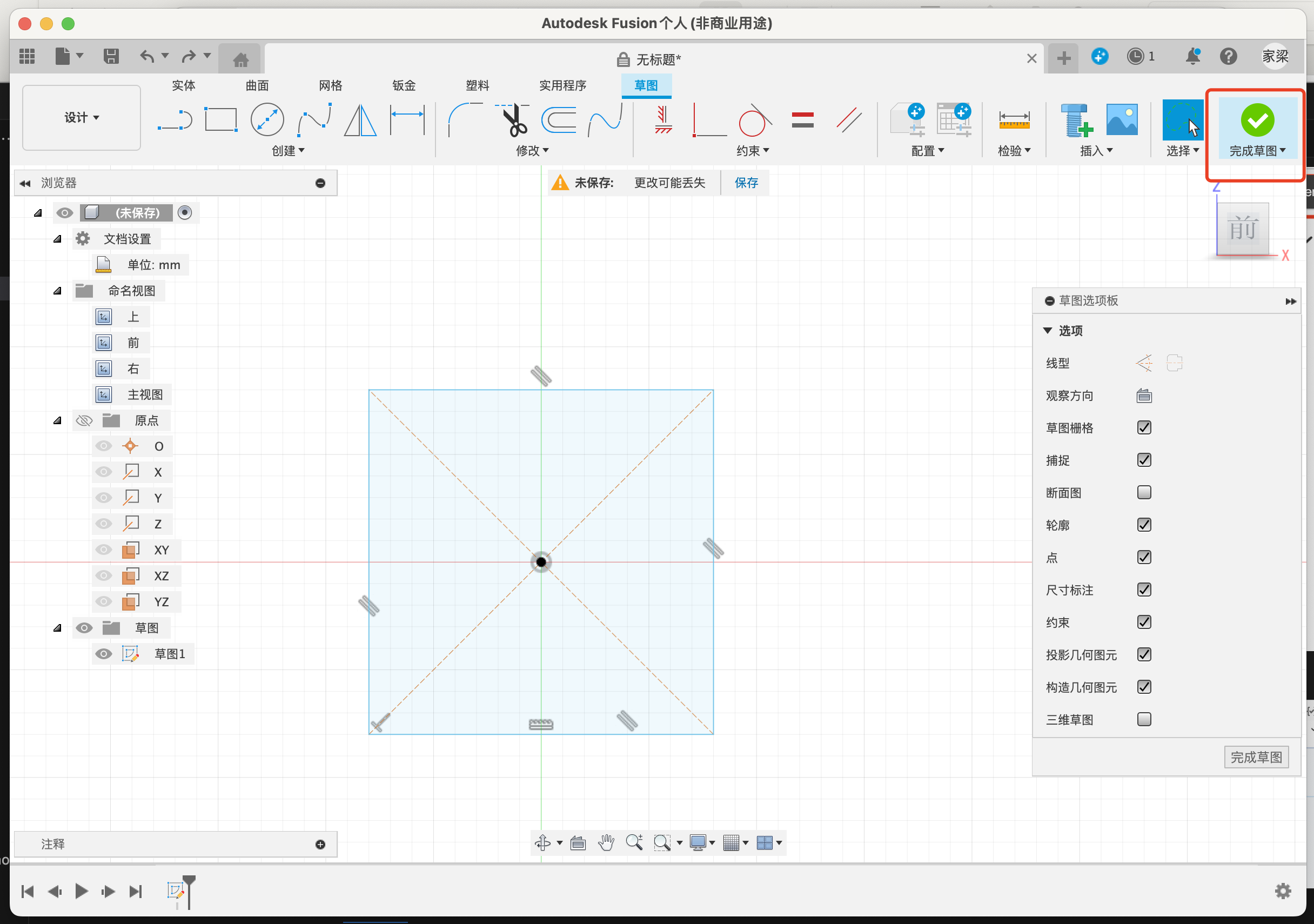This screenshot has height=924, width=1314.
Task: Select the sketch feature in timeline
Action: [x=176, y=891]
